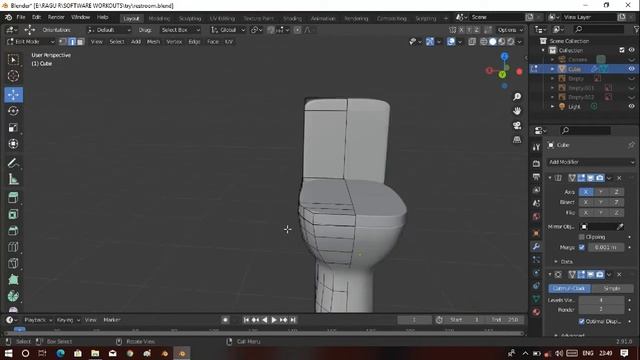This screenshot has height=360, width=640.
Task: Toggle Collection exclude checkbox in outliner
Action: (622, 50)
